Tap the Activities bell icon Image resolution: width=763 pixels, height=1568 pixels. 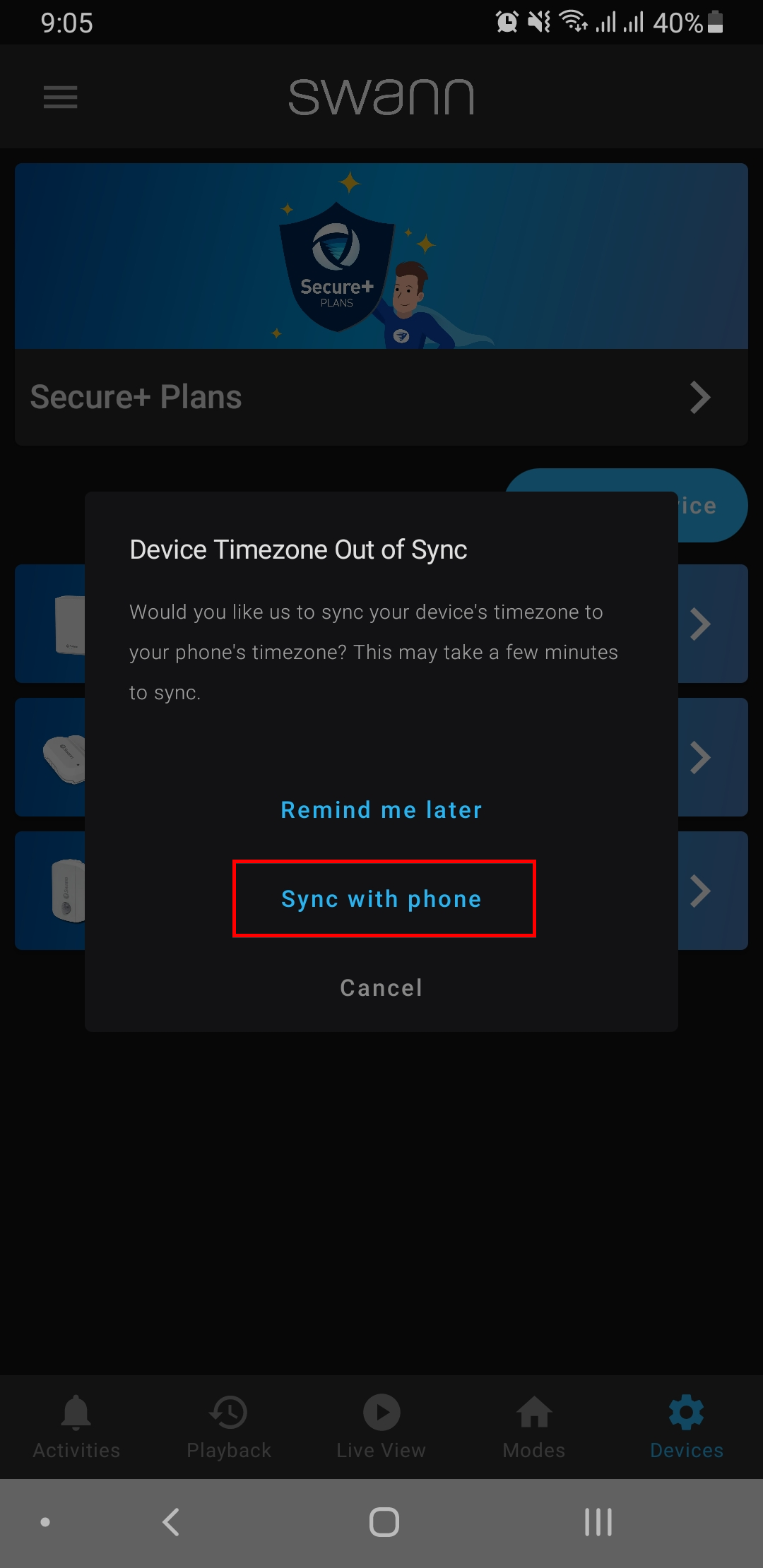point(76,1412)
